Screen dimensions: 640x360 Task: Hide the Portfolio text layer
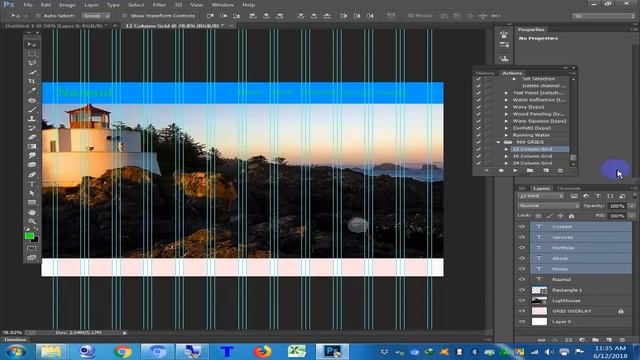(522, 248)
